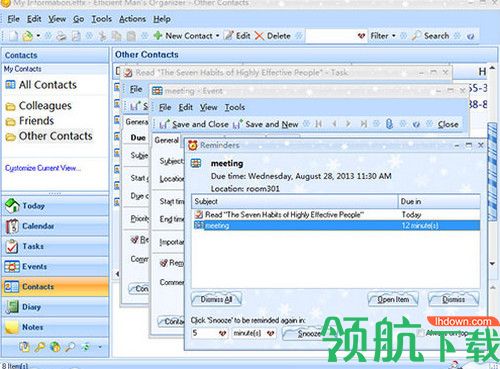
Task: Click the Print Preview icon in main toolbar
Action: tap(76, 36)
